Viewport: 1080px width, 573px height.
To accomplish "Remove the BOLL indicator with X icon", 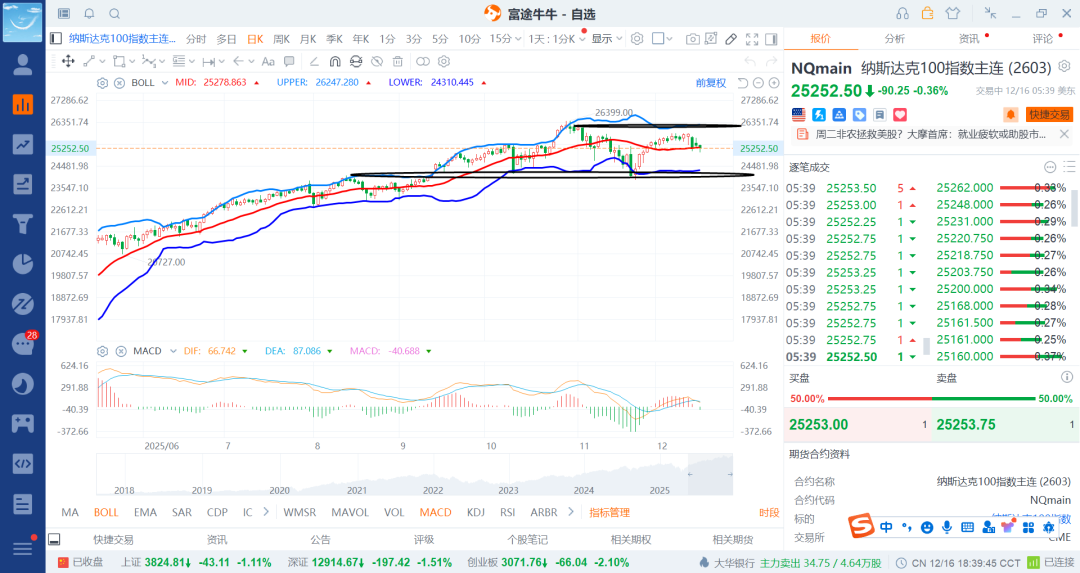I will point(119,83).
